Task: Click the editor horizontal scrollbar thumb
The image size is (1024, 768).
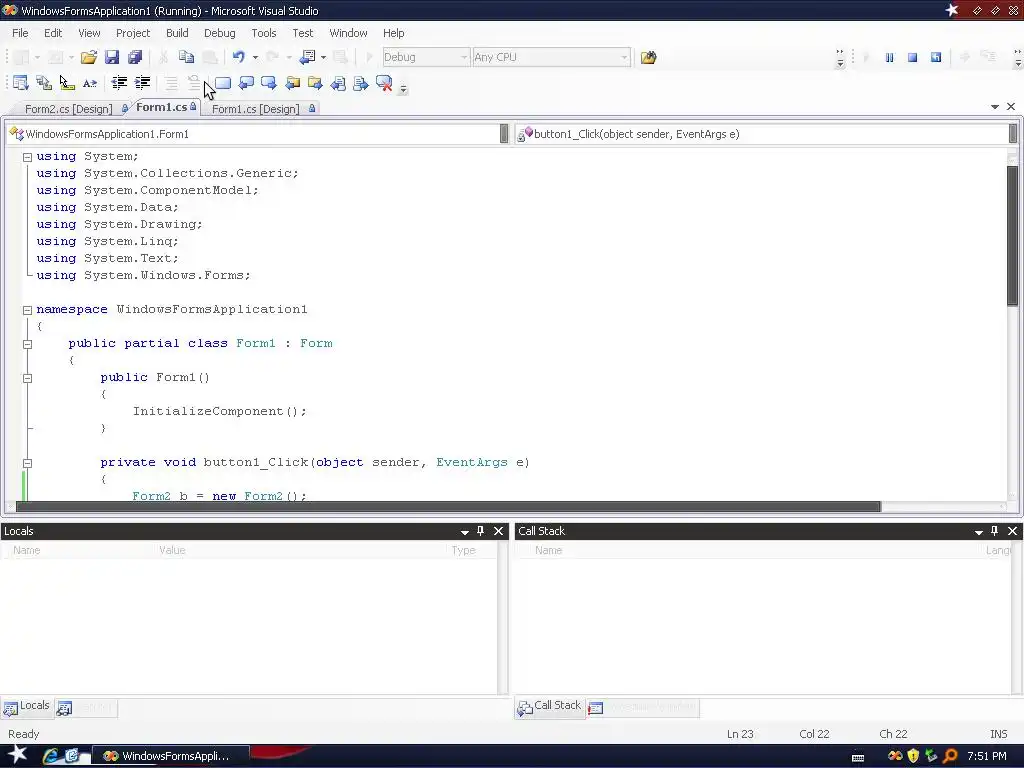Action: point(448,507)
